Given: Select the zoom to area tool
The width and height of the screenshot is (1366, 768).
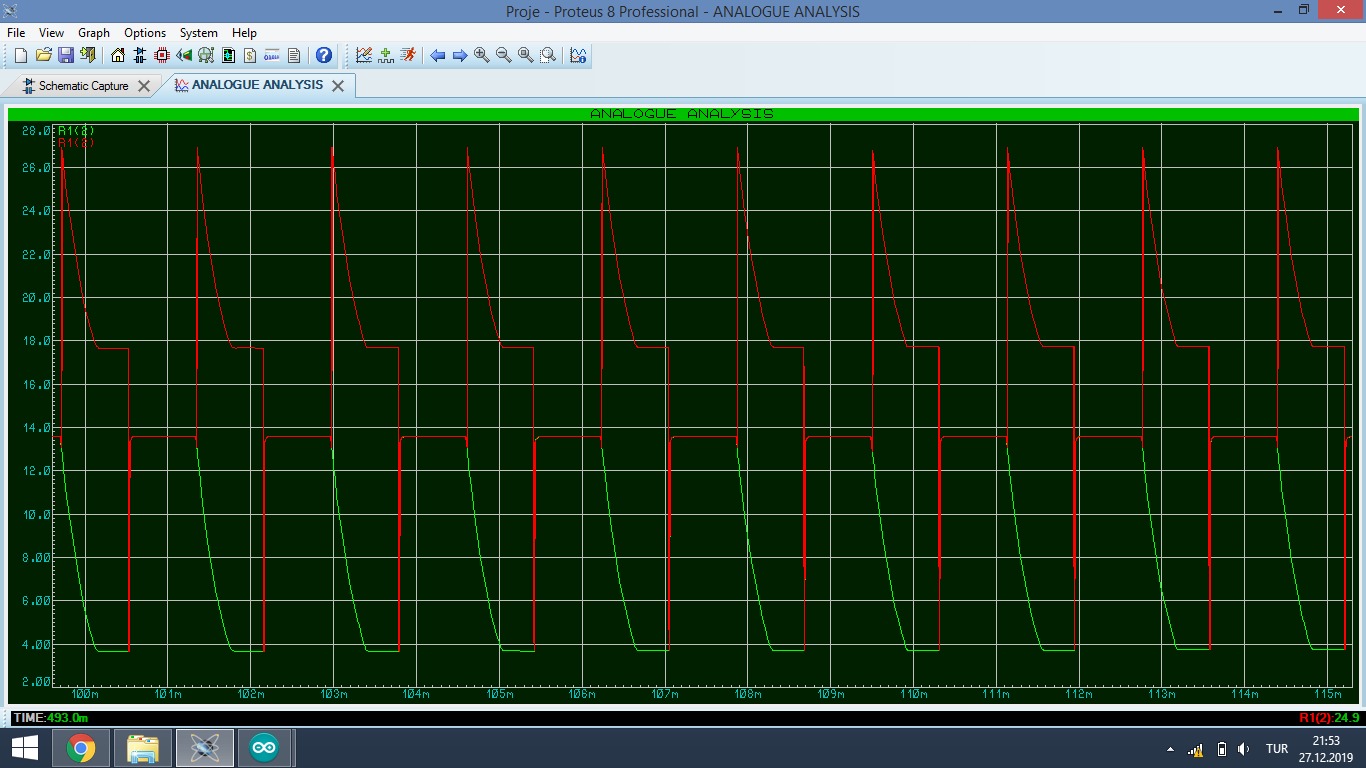Looking at the screenshot, I should (x=548, y=56).
